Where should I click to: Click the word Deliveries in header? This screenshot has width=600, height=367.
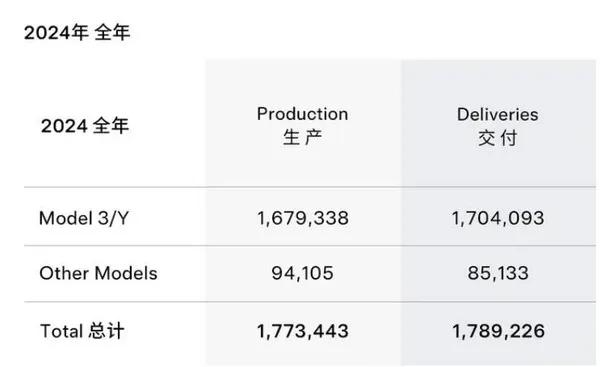tap(497, 114)
